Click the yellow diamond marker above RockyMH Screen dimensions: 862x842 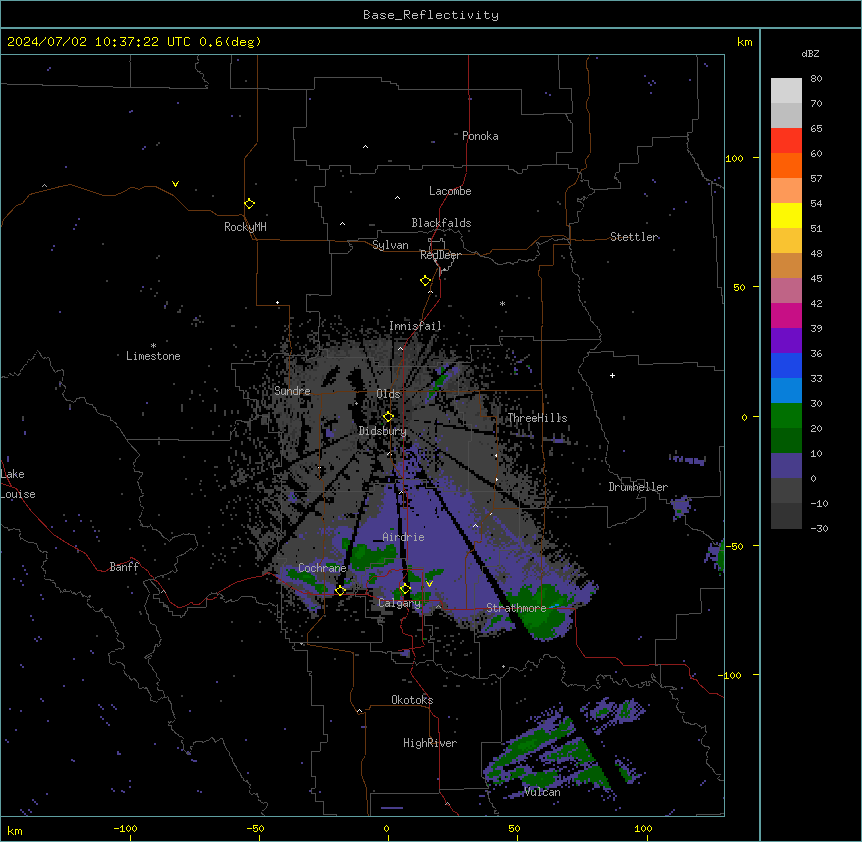[x=249, y=203]
